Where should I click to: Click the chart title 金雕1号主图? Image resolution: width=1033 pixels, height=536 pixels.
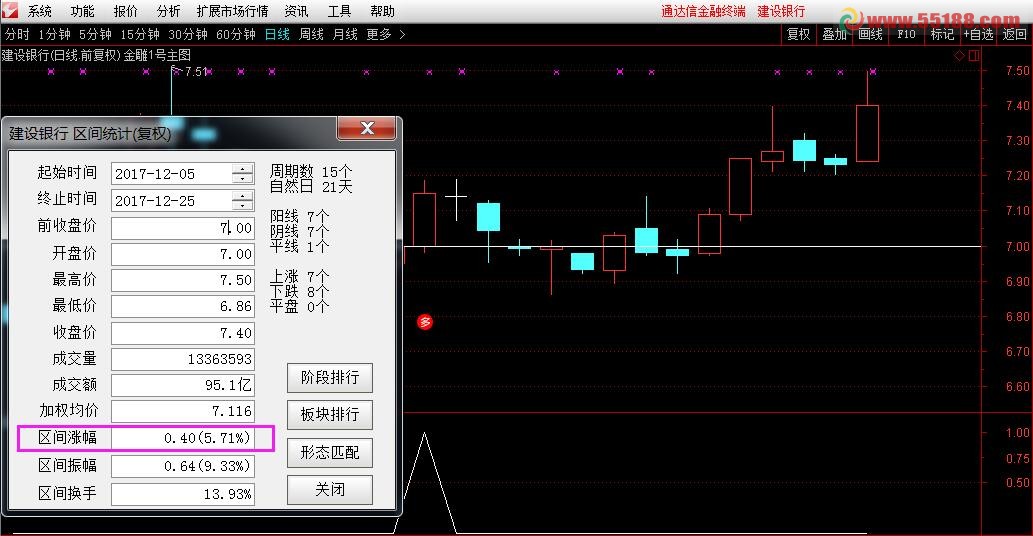coord(157,55)
